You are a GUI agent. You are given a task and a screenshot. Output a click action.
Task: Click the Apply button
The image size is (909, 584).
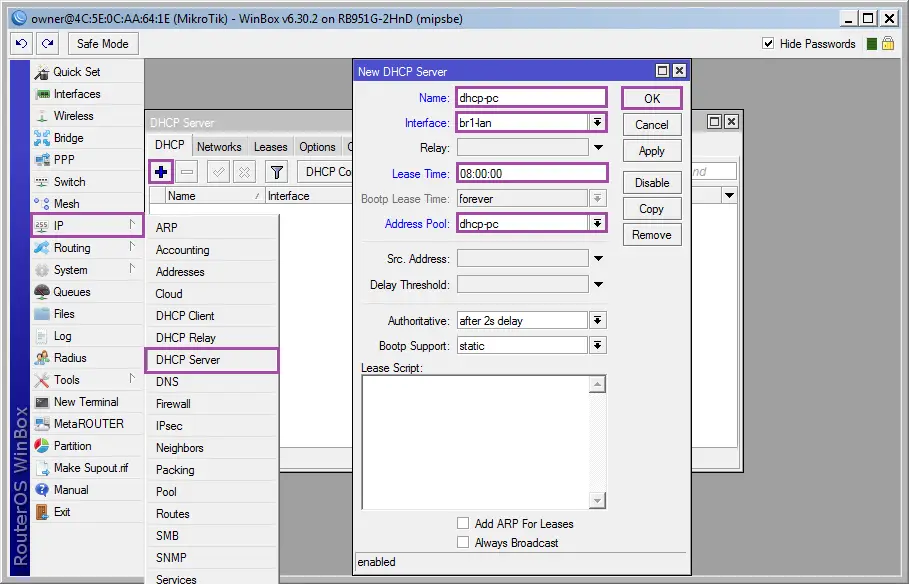point(652,151)
